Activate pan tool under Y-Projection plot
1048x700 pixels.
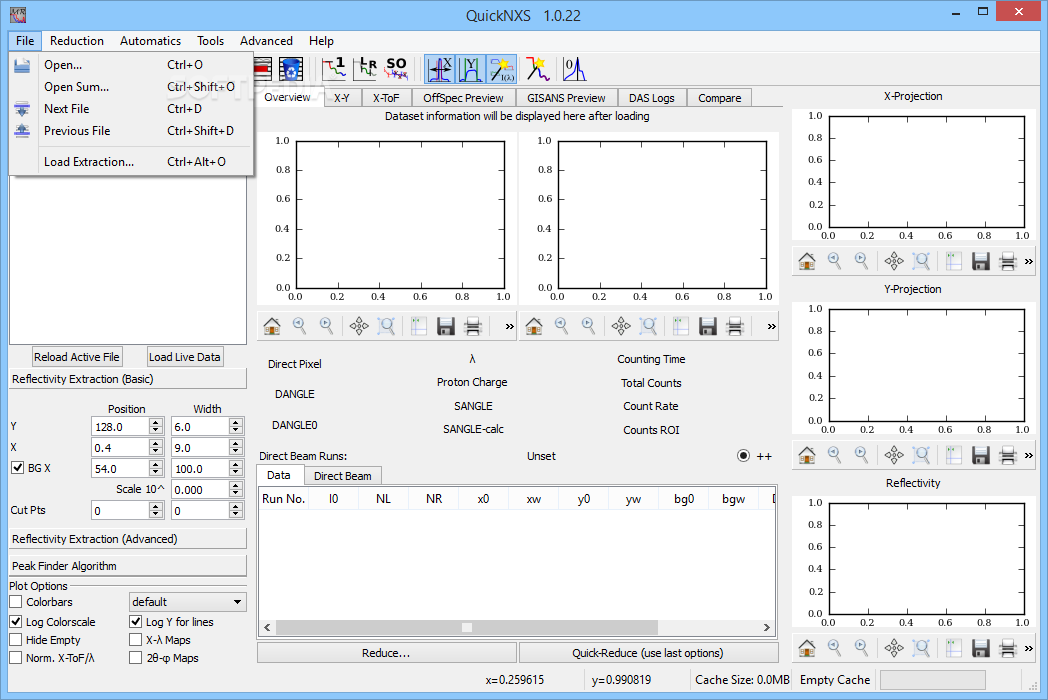click(x=894, y=455)
